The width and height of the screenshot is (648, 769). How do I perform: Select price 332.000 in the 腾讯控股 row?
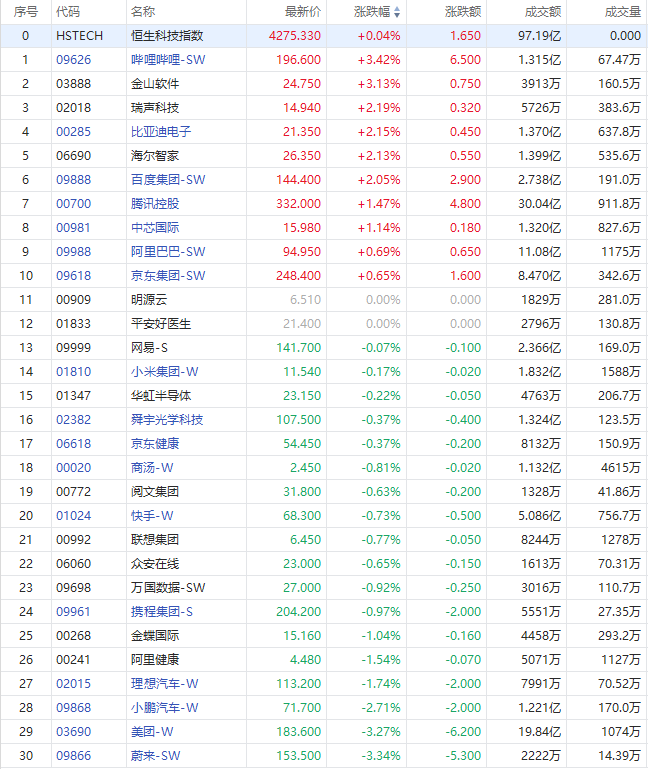pos(298,204)
